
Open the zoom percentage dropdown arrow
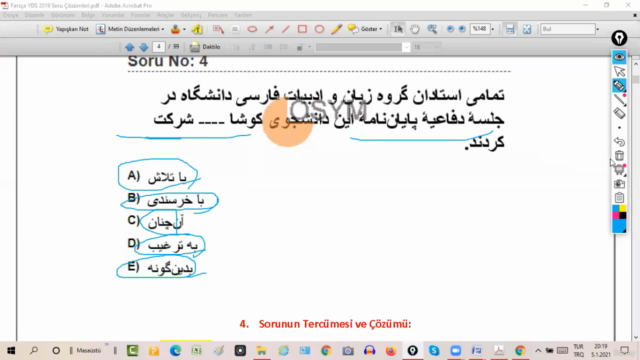point(493,29)
